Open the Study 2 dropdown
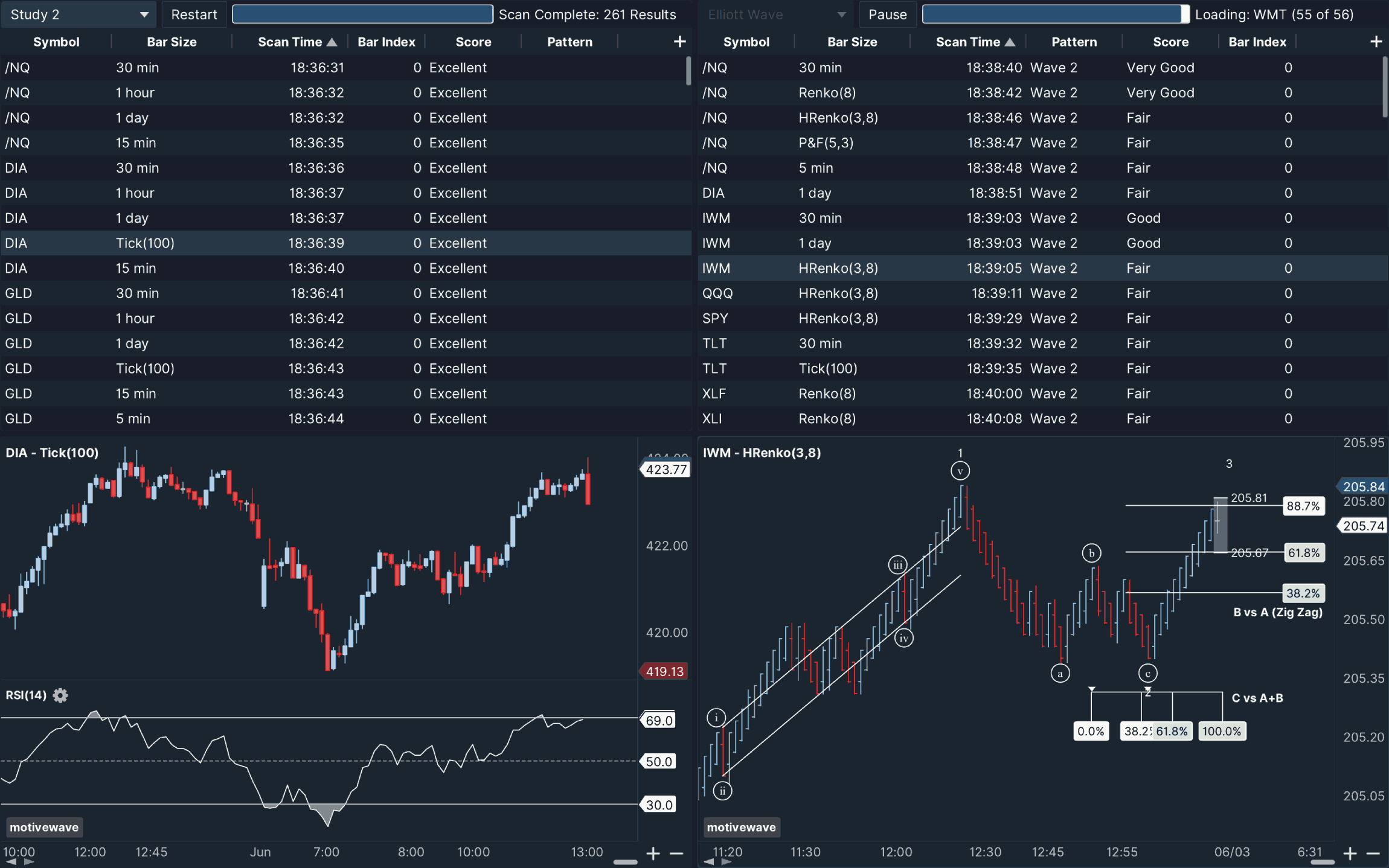This screenshot has width=1389, height=868. (x=79, y=14)
